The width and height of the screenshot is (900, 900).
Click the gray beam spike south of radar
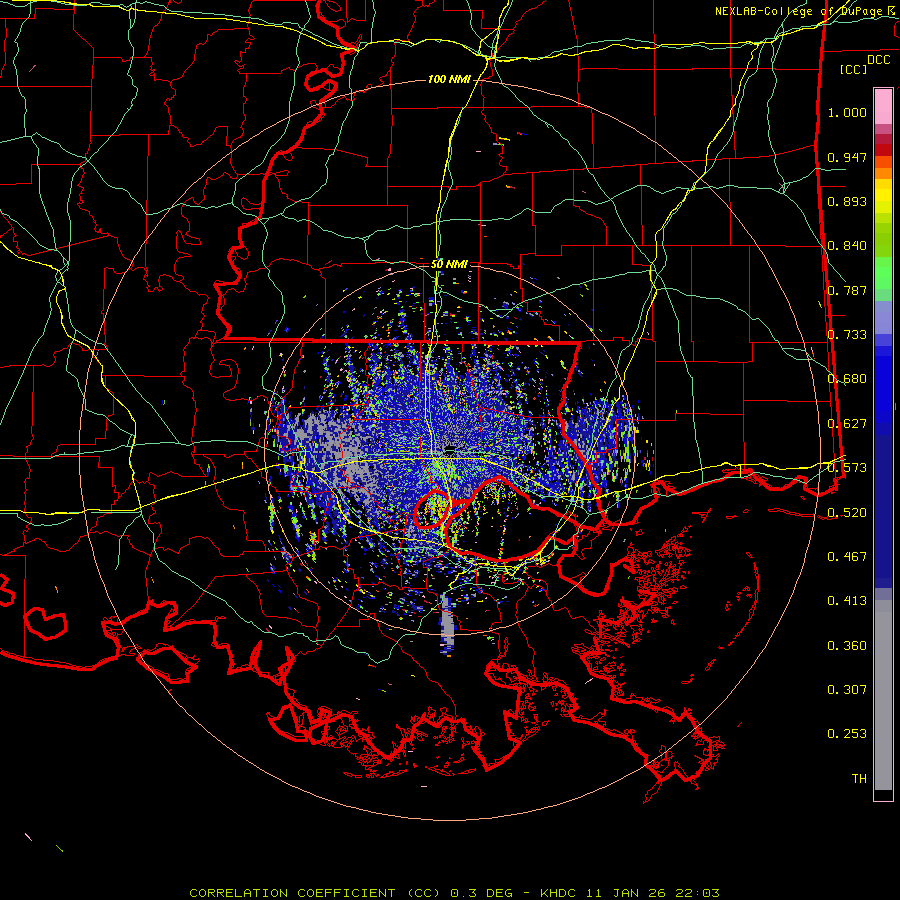[x=447, y=624]
